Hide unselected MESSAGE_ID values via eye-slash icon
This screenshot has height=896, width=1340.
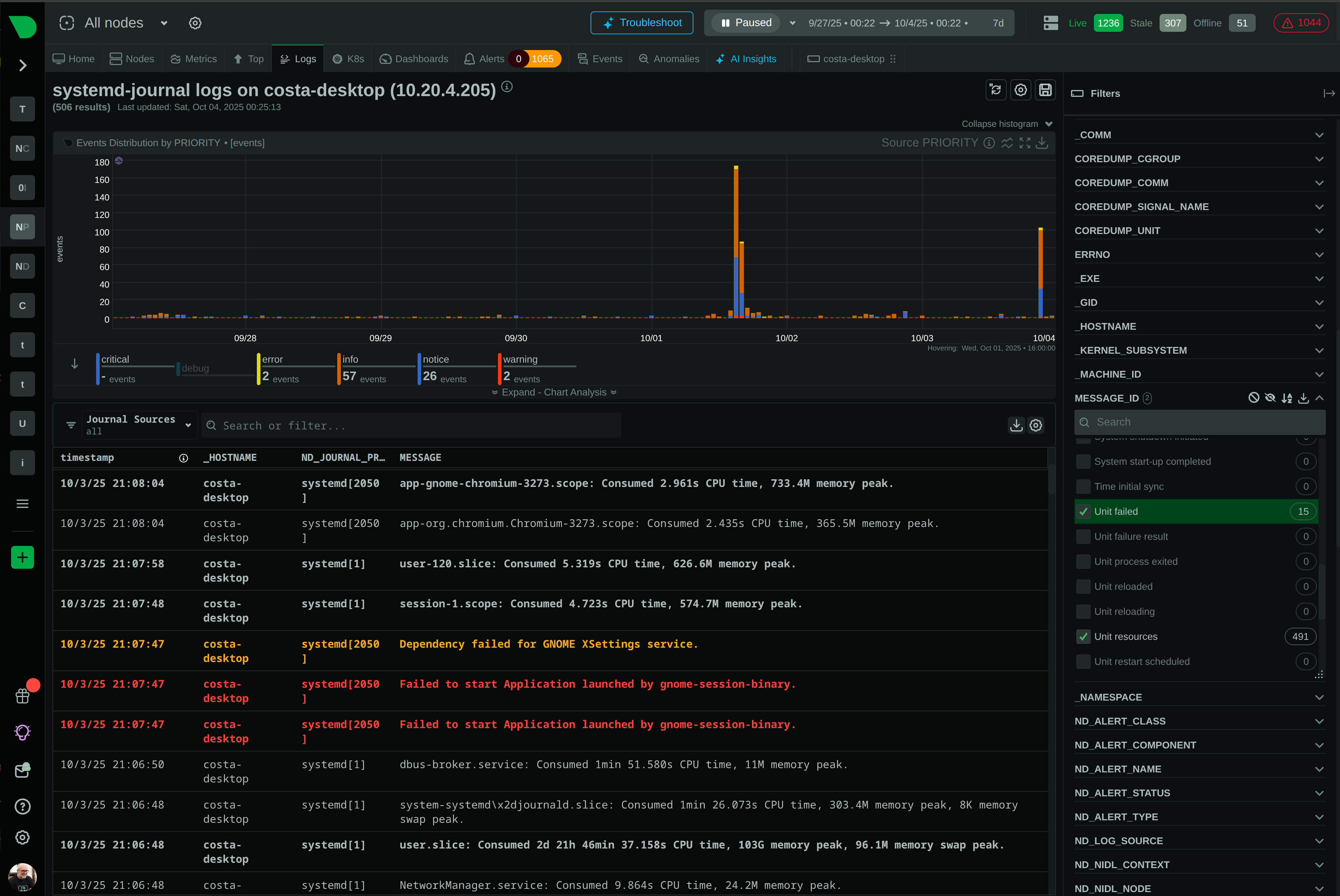pos(1270,398)
